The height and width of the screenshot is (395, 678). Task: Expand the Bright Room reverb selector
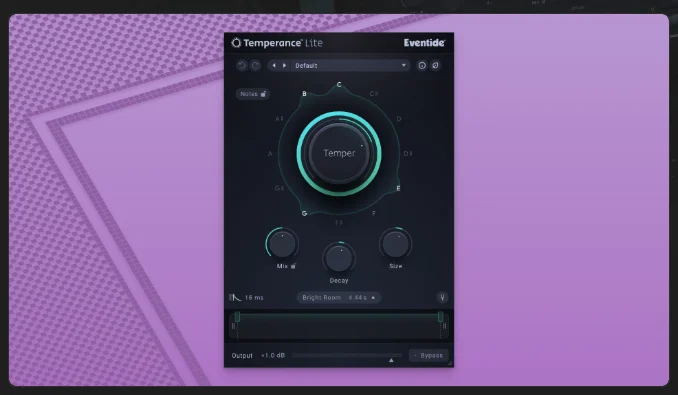click(x=339, y=297)
